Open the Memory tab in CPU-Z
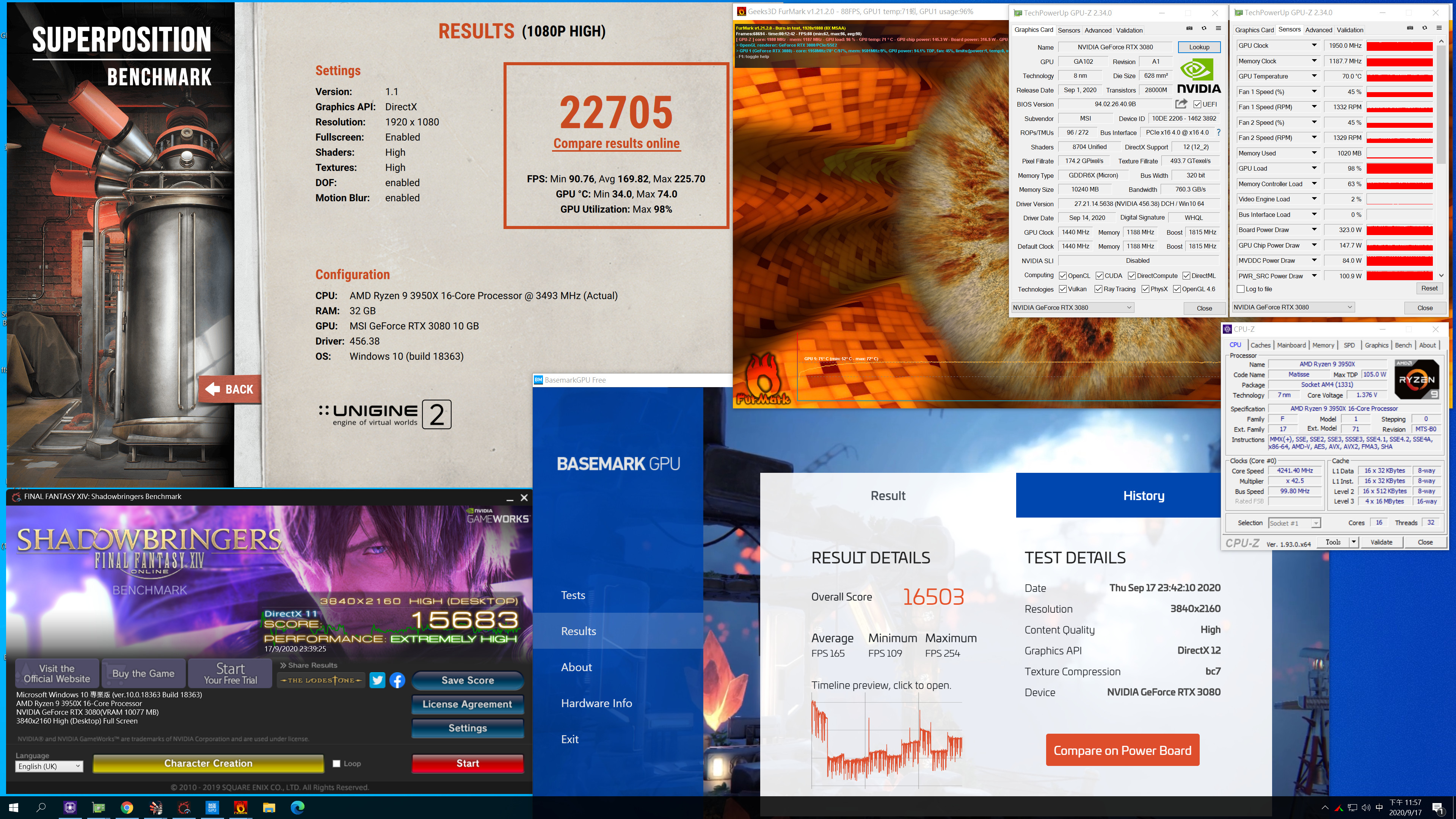1456x819 pixels. 1323,345
